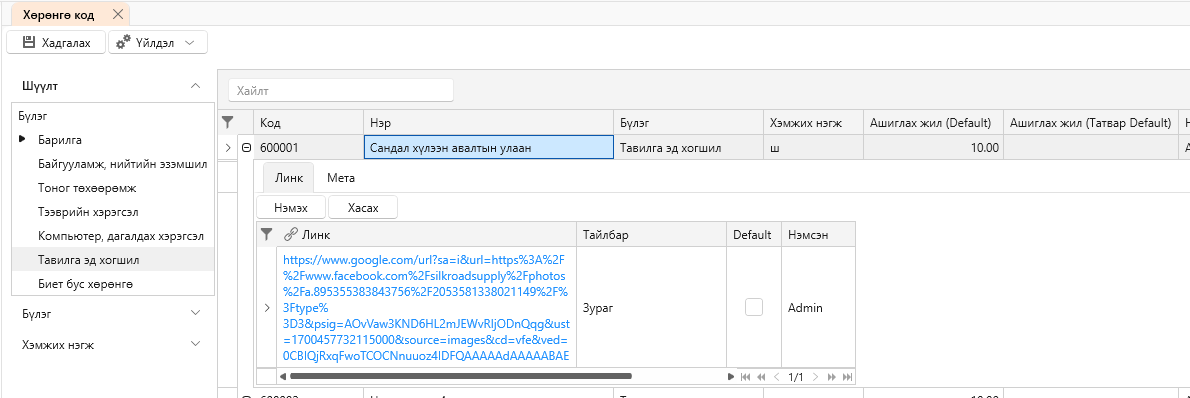
Task: Expand the Бүлэг filter section
Action: pyautogui.click(x=195, y=313)
